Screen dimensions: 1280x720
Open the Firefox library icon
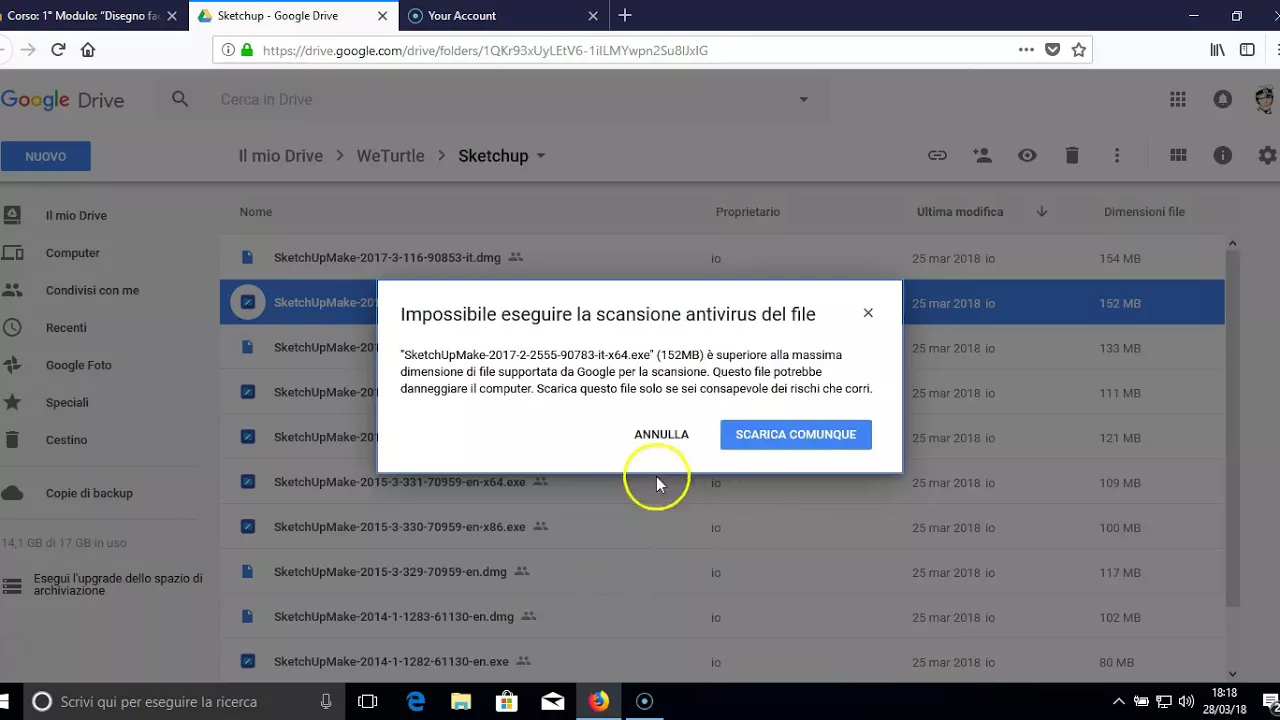point(1217,50)
